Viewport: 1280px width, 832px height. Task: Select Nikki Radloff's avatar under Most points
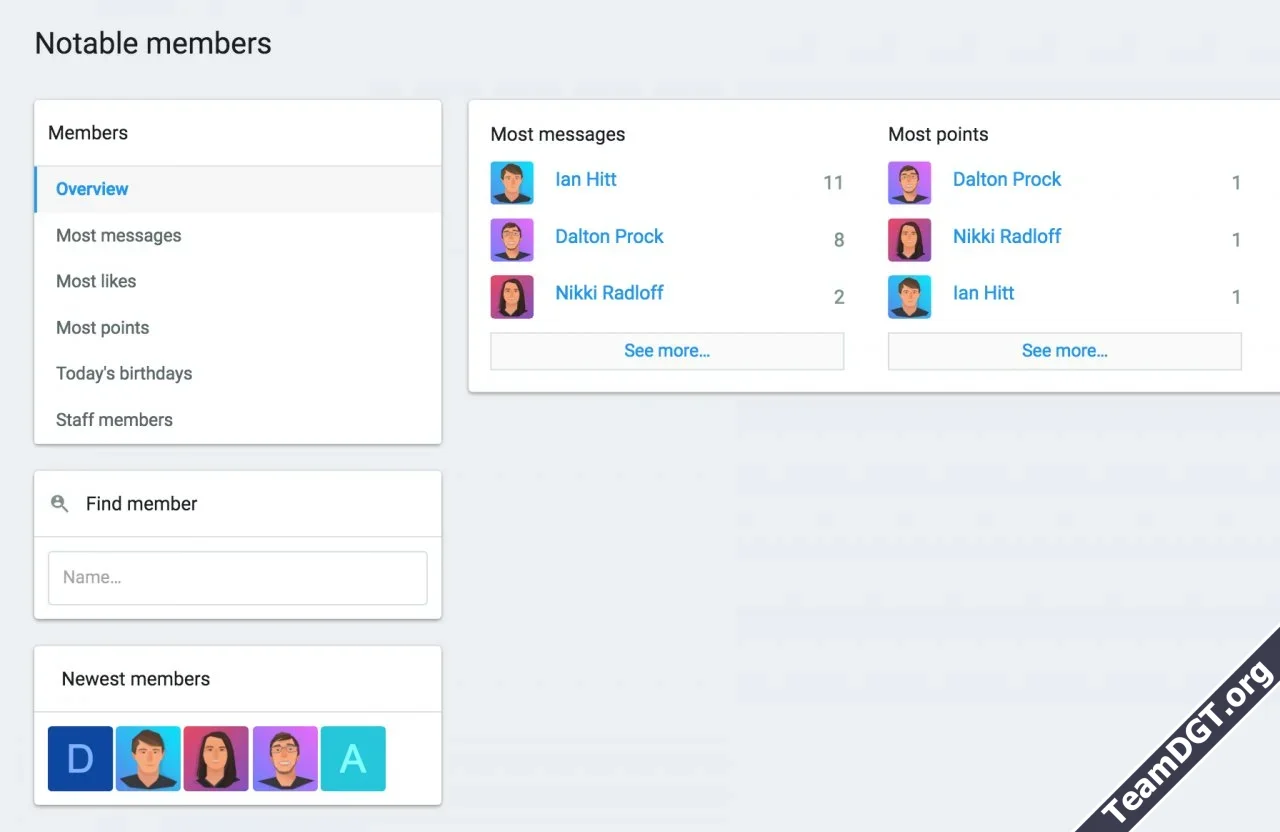(x=909, y=240)
